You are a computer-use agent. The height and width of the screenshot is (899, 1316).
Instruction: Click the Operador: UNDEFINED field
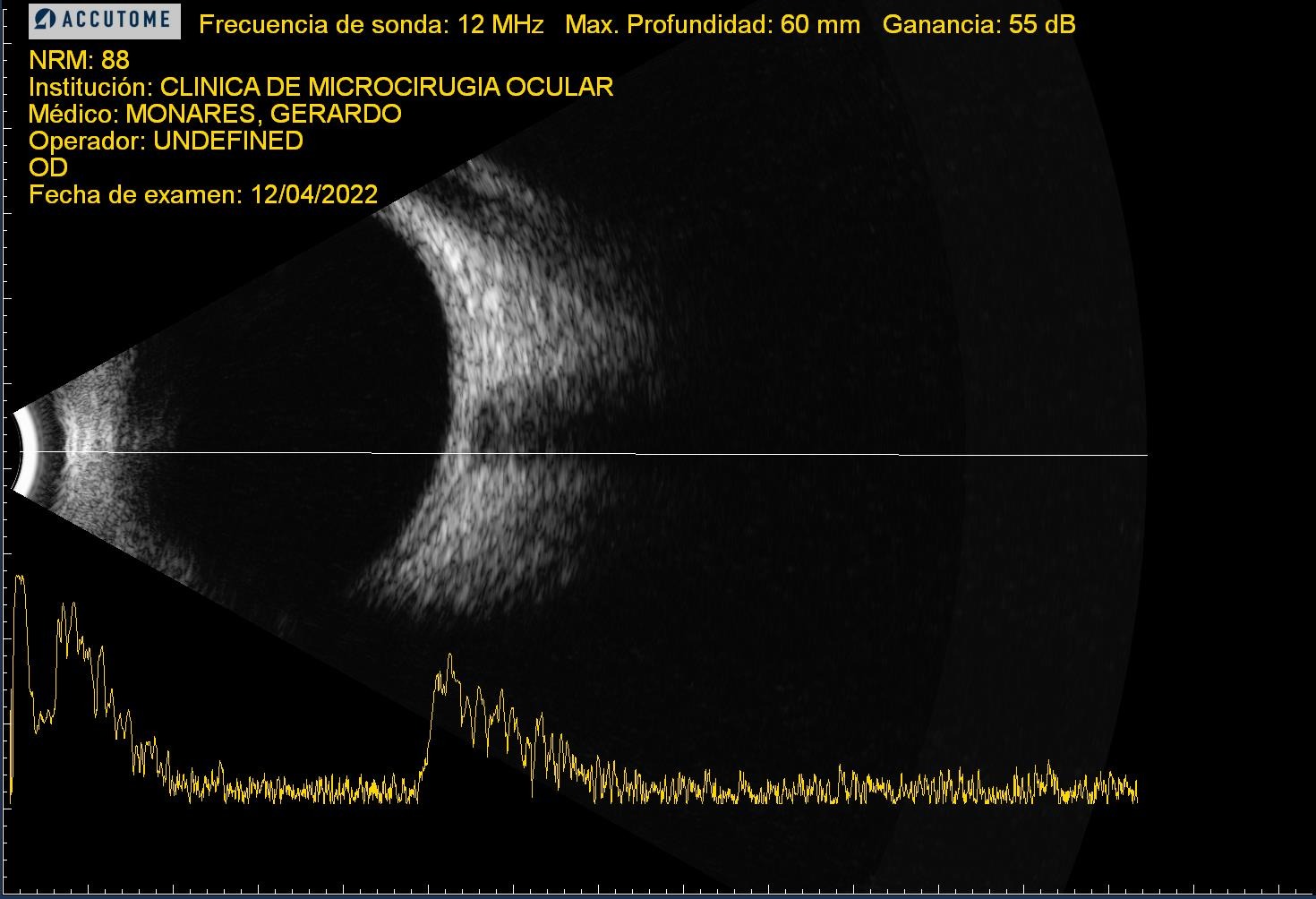(166, 141)
